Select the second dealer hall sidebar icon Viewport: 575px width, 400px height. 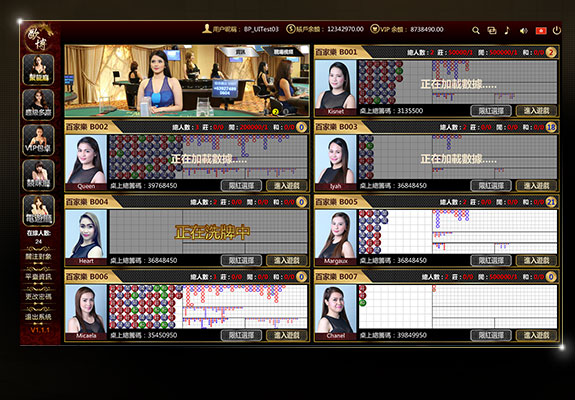(x=38, y=105)
